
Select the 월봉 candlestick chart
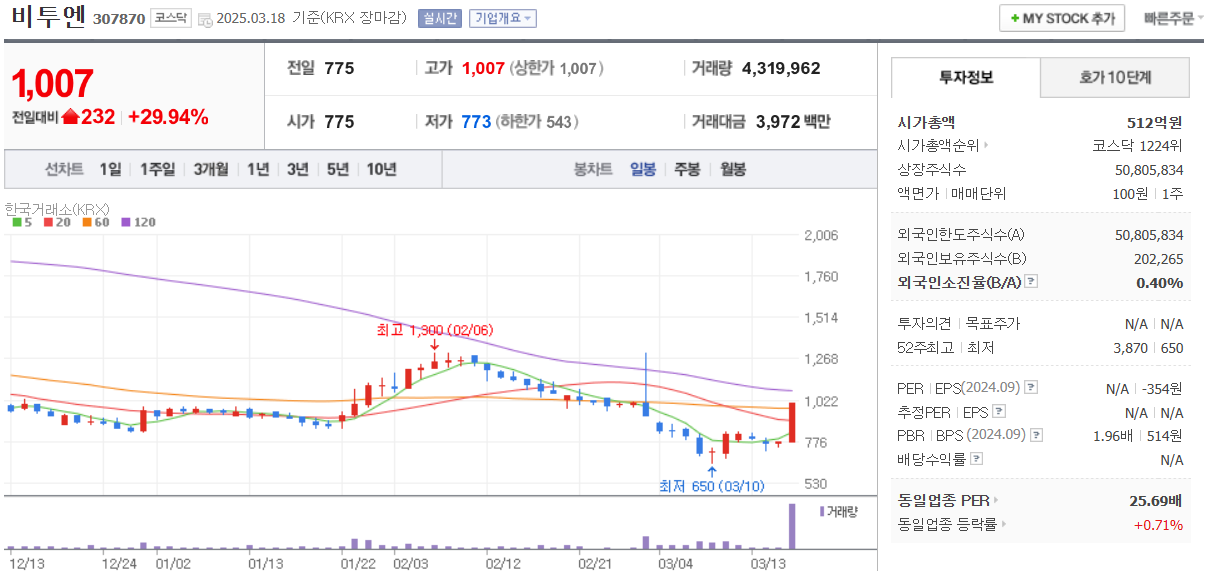click(x=733, y=169)
